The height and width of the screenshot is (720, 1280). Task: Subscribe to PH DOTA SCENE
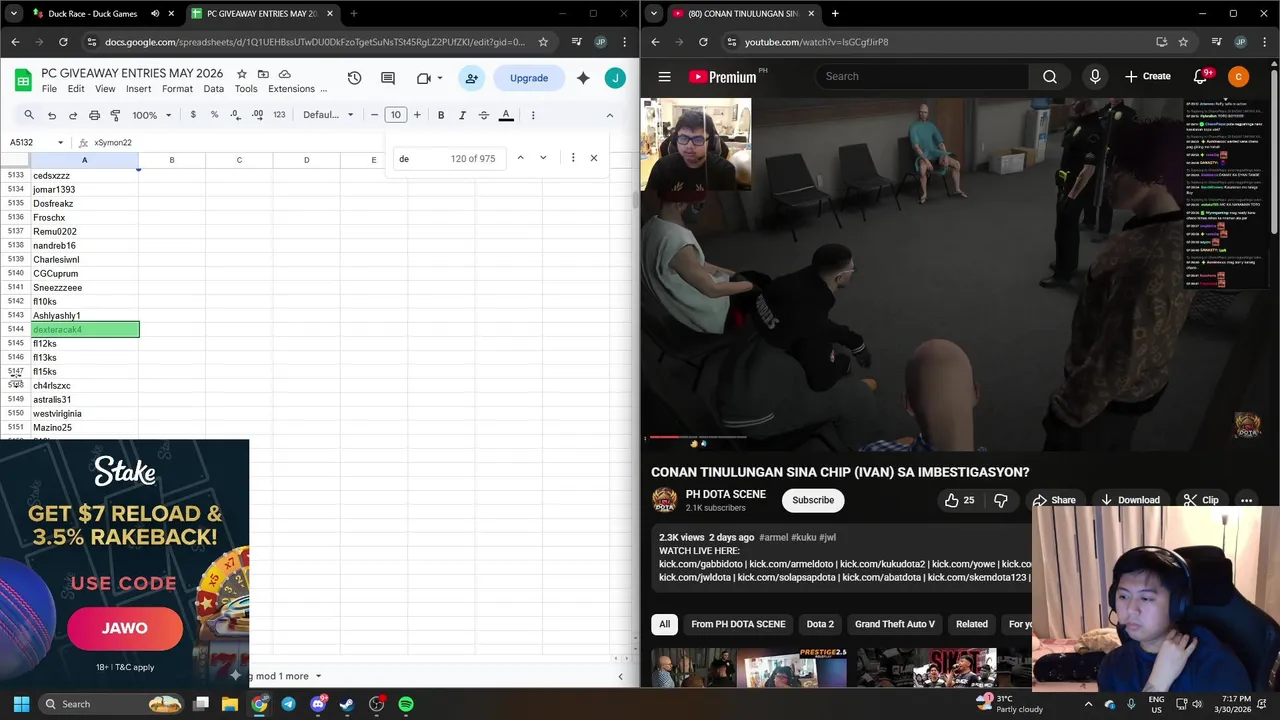813,500
